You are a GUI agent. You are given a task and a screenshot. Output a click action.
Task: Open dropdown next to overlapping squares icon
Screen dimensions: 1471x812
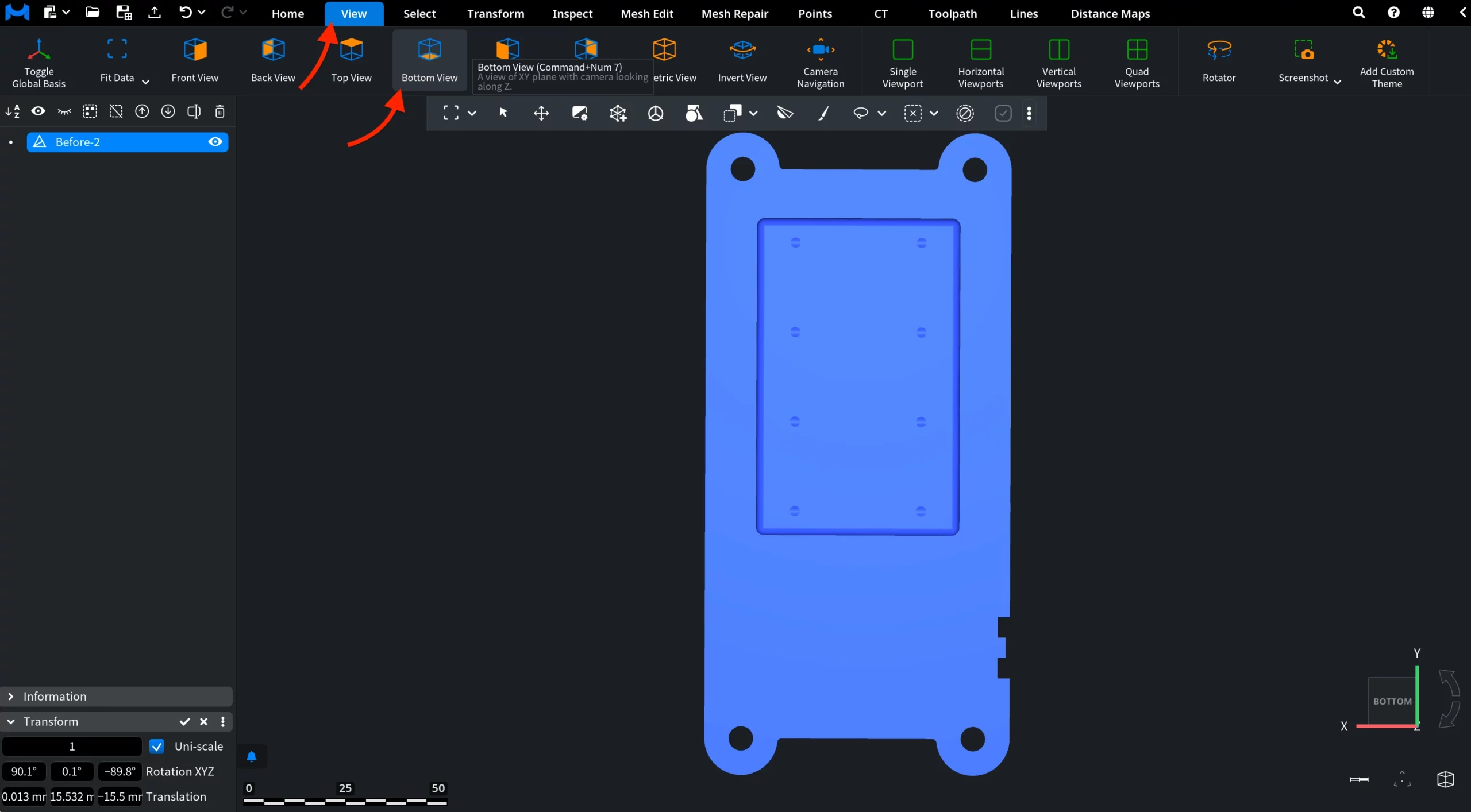pyautogui.click(x=753, y=113)
